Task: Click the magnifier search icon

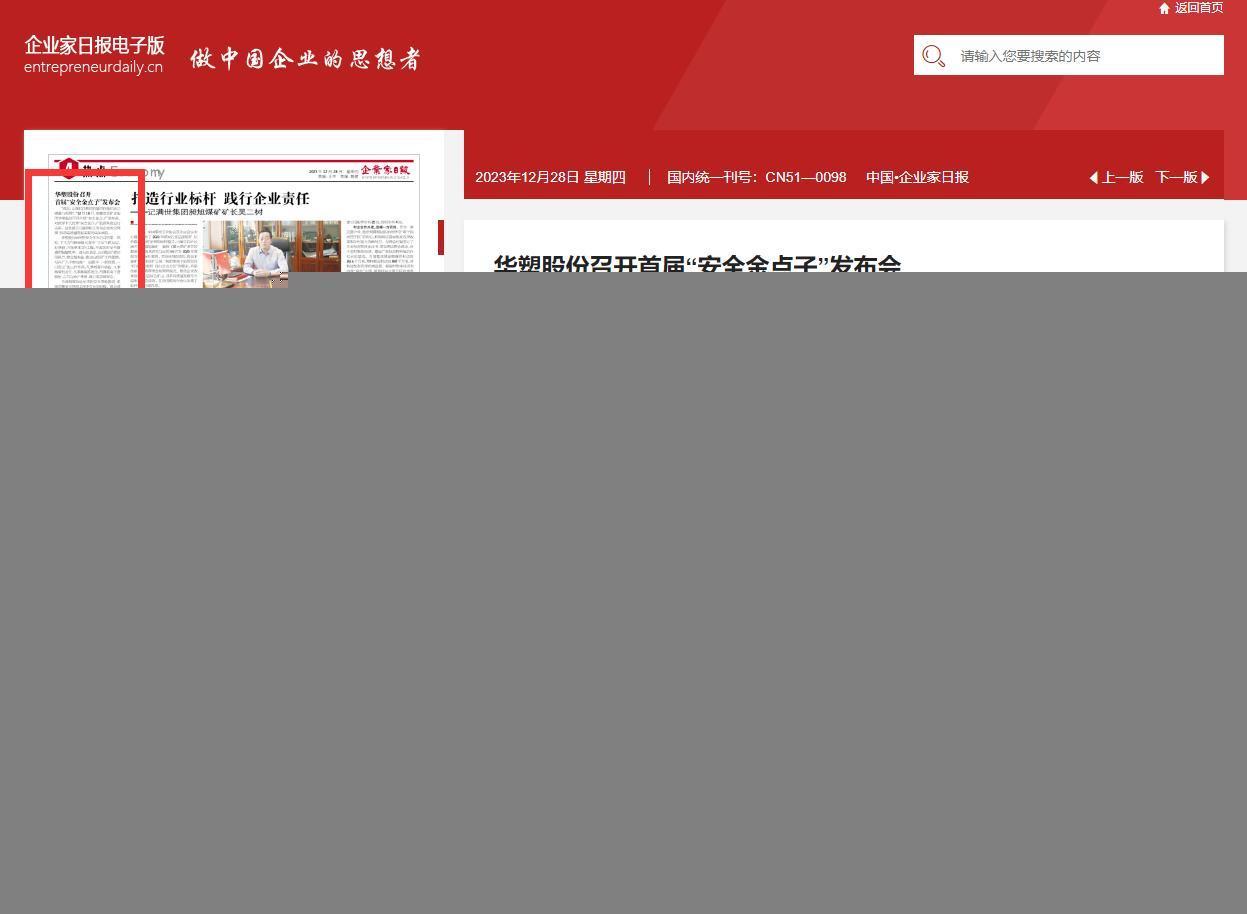Action: coord(934,56)
